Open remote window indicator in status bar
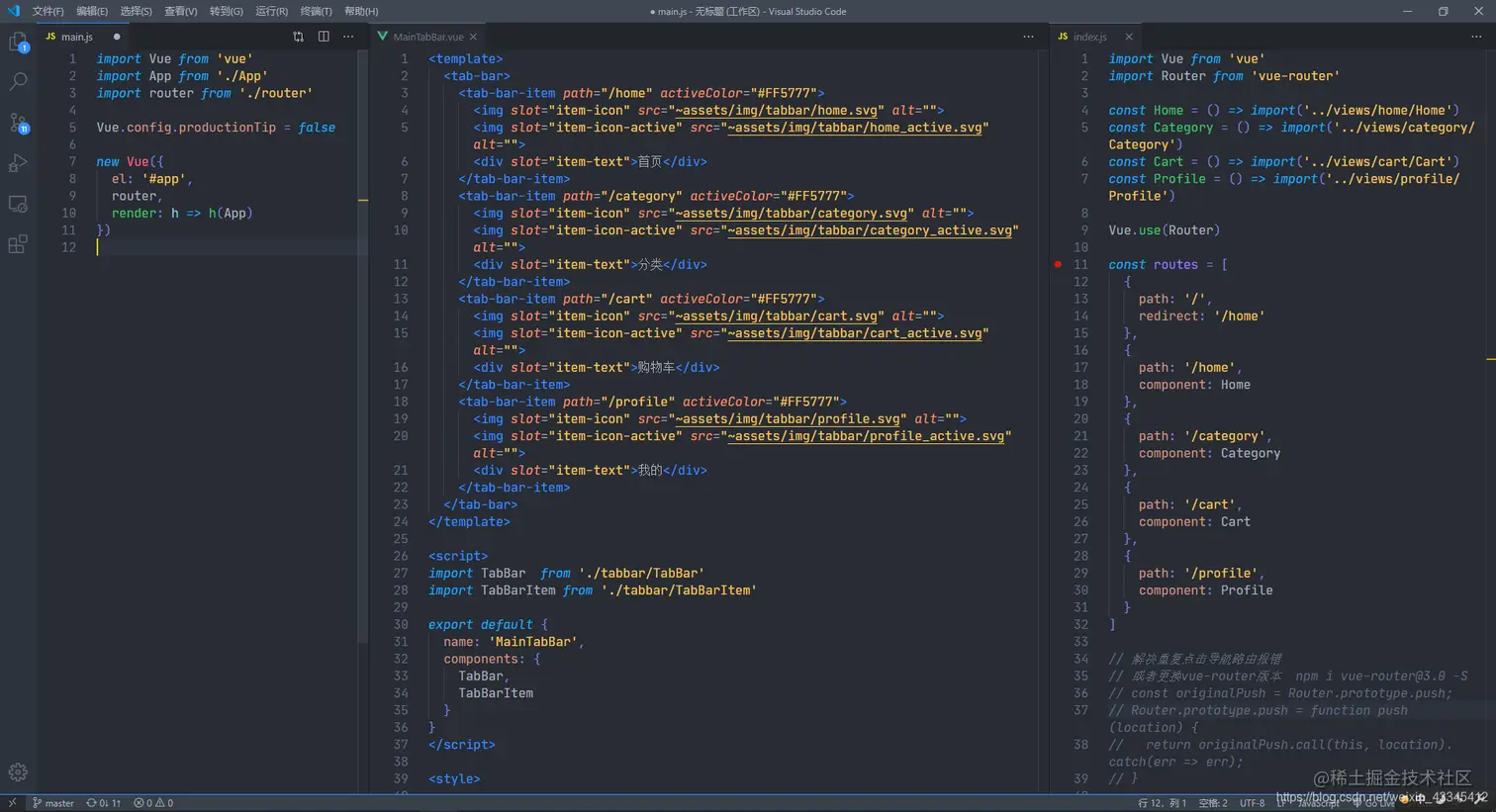This screenshot has width=1496, height=812. (x=12, y=803)
